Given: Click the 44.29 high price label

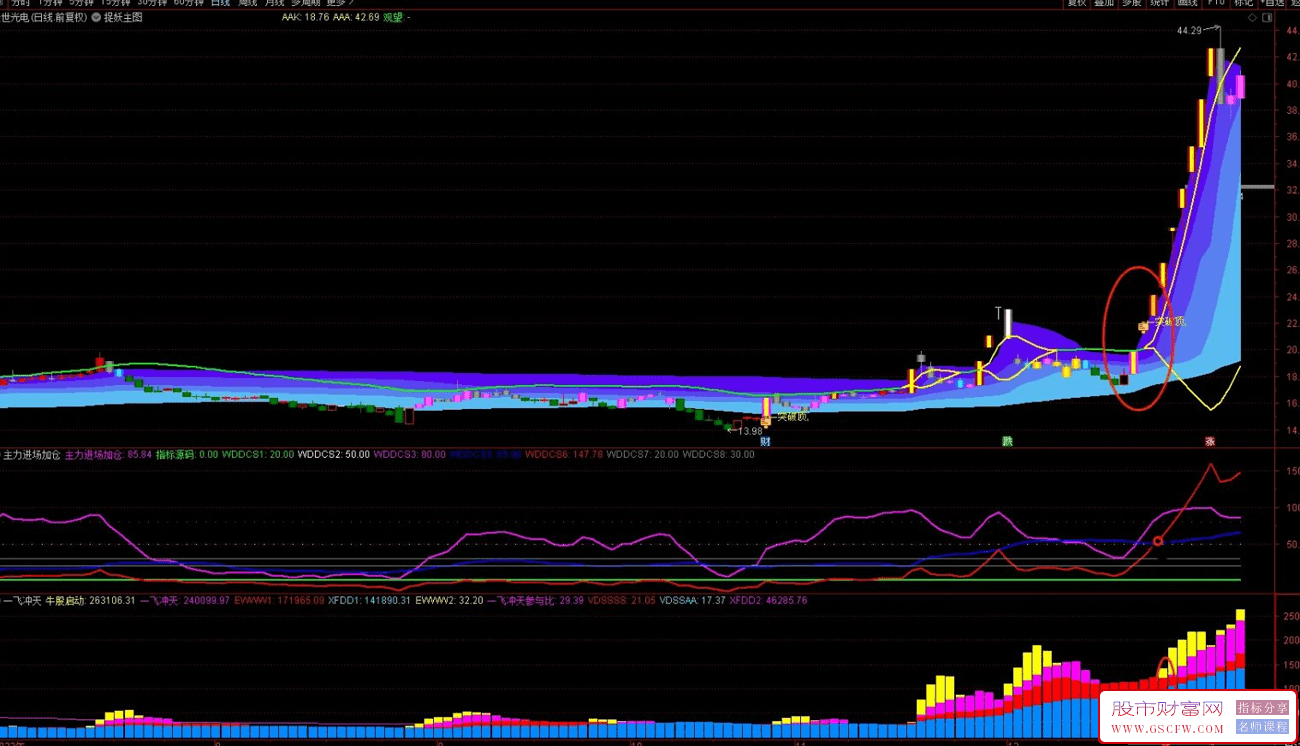Looking at the screenshot, I should click(x=1189, y=31).
